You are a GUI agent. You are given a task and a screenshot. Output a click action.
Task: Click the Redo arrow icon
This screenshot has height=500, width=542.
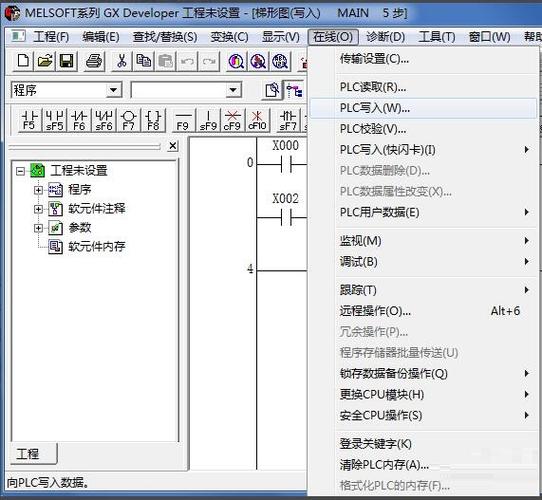pos(209,62)
